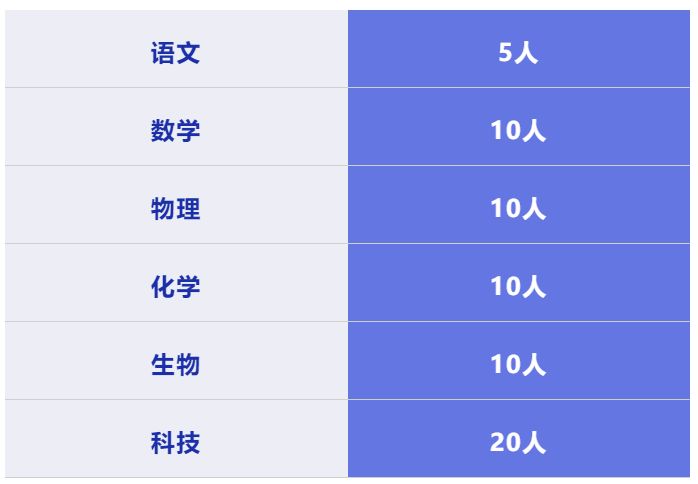This screenshot has height=484, width=698.
Task: Select the 数学 subject cell
Action: tap(176, 126)
